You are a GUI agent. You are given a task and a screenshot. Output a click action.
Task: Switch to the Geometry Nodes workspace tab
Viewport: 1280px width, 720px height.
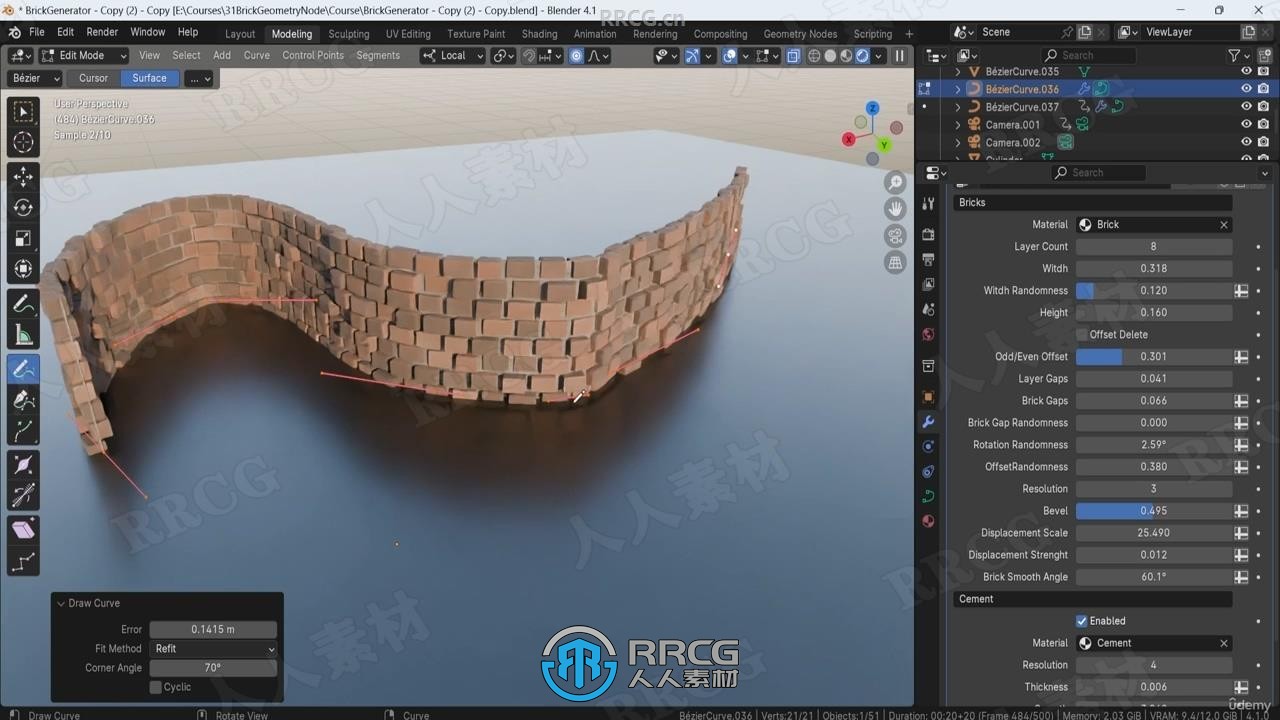point(800,33)
